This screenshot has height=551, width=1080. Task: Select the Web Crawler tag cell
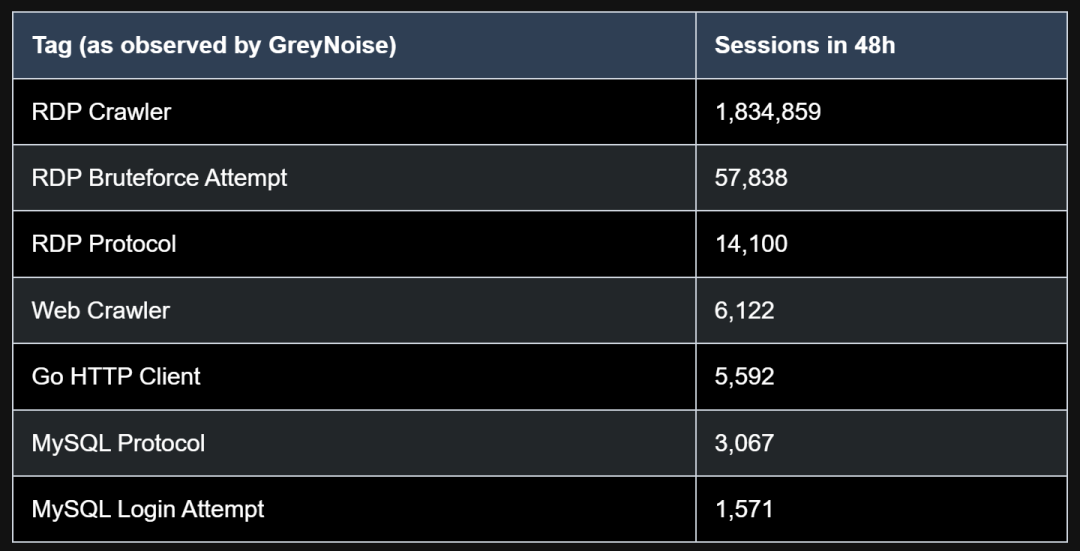pyautogui.click(x=101, y=310)
